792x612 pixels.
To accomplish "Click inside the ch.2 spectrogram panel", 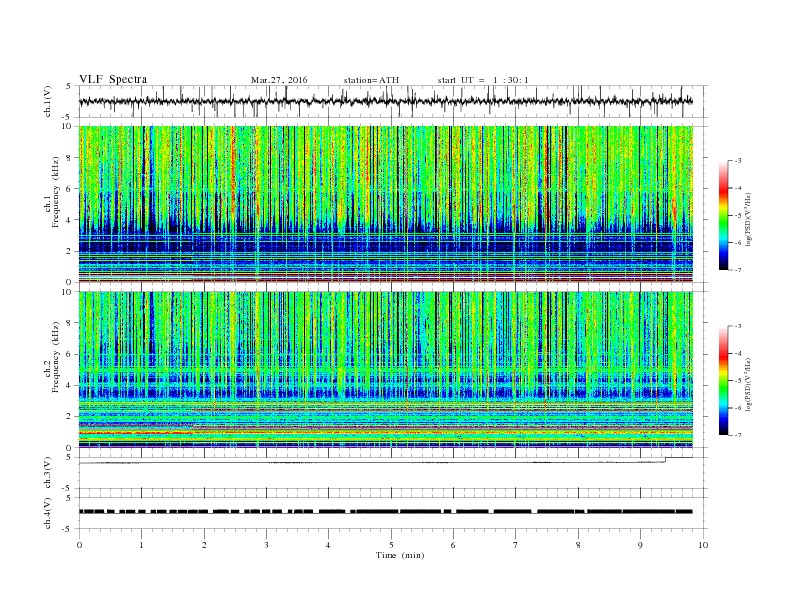I will (386, 370).
